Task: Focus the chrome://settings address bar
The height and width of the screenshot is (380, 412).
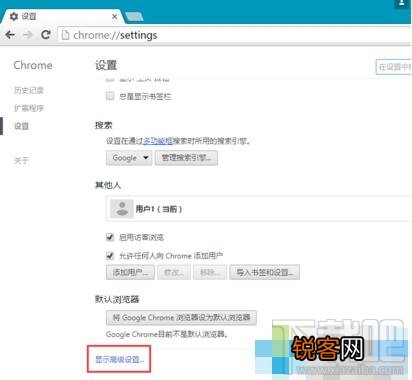Action: coord(235,35)
